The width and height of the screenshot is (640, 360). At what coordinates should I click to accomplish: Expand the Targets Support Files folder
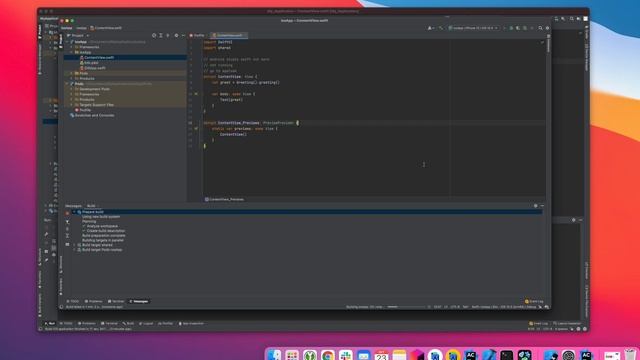coord(71,105)
